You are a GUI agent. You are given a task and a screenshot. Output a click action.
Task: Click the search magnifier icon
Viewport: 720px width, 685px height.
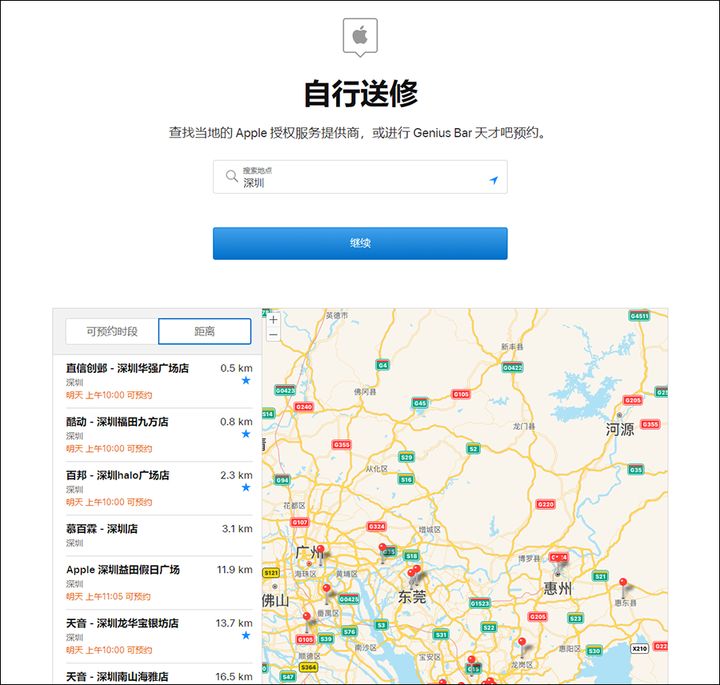pyautogui.click(x=231, y=176)
